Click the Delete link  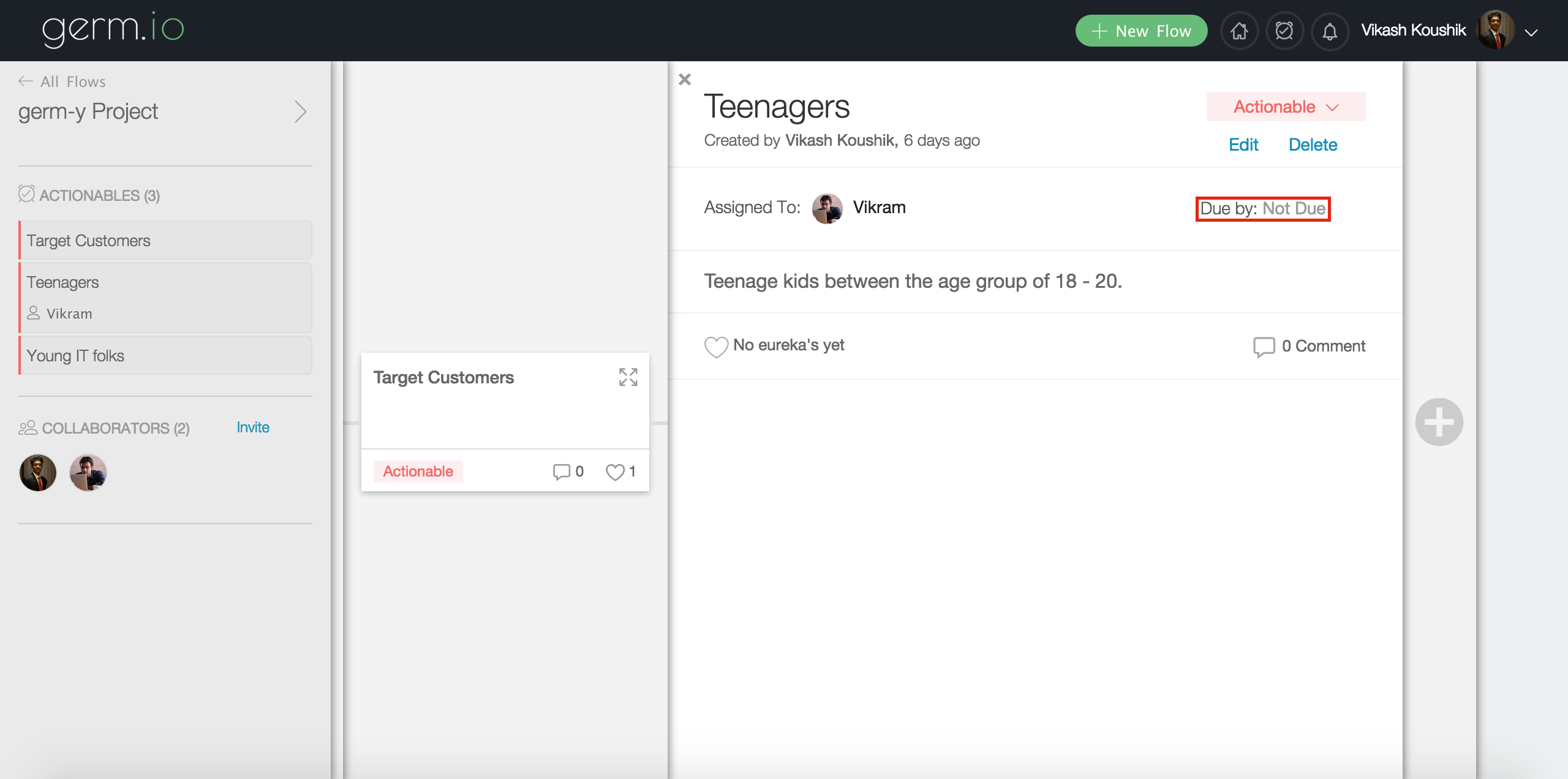(1313, 145)
